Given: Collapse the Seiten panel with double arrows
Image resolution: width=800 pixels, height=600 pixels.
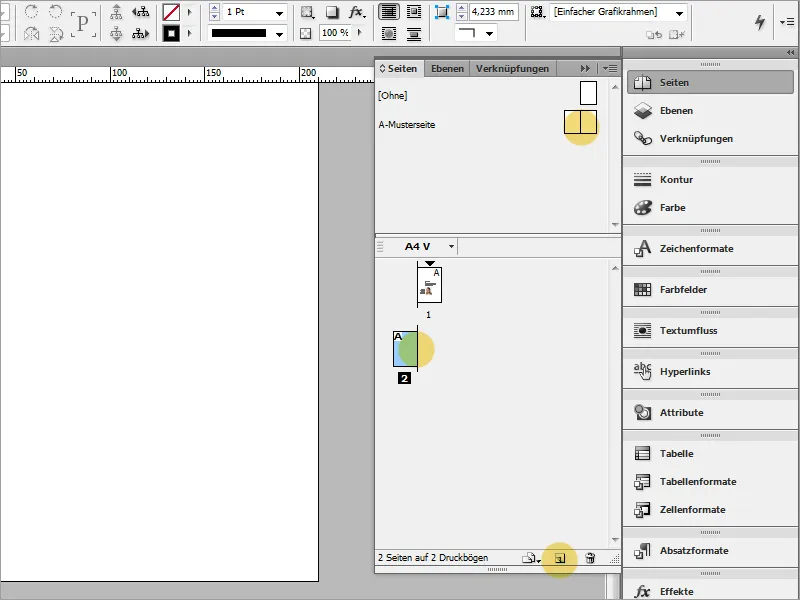Looking at the screenshot, I should [x=585, y=68].
